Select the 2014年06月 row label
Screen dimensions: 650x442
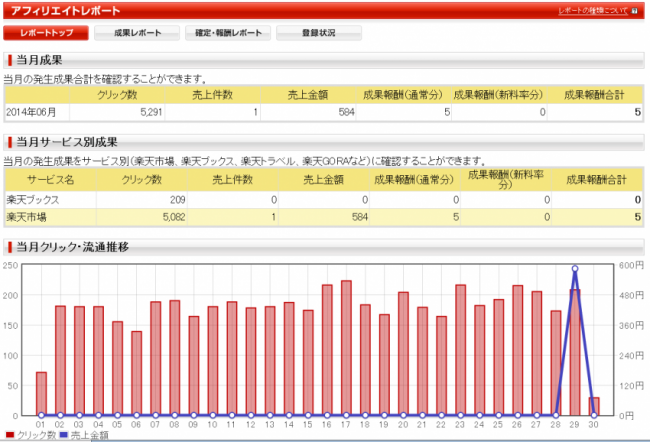(x=31, y=112)
